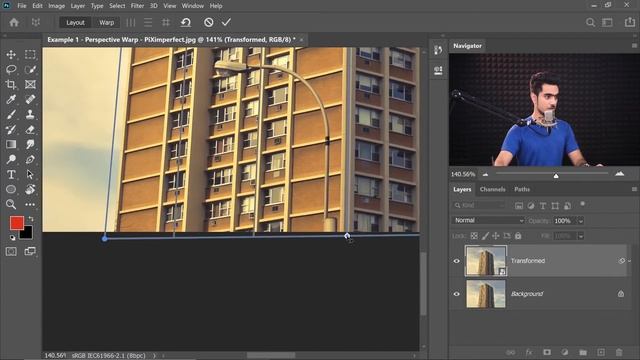640x360 pixels.
Task: Toggle layer filtering on/off switch
Action: (x=582, y=204)
